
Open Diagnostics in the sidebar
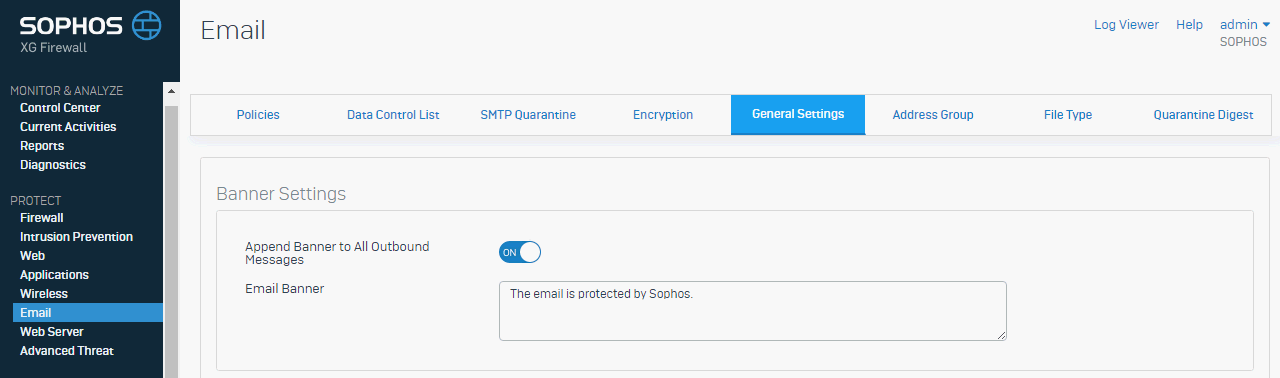coord(53,165)
